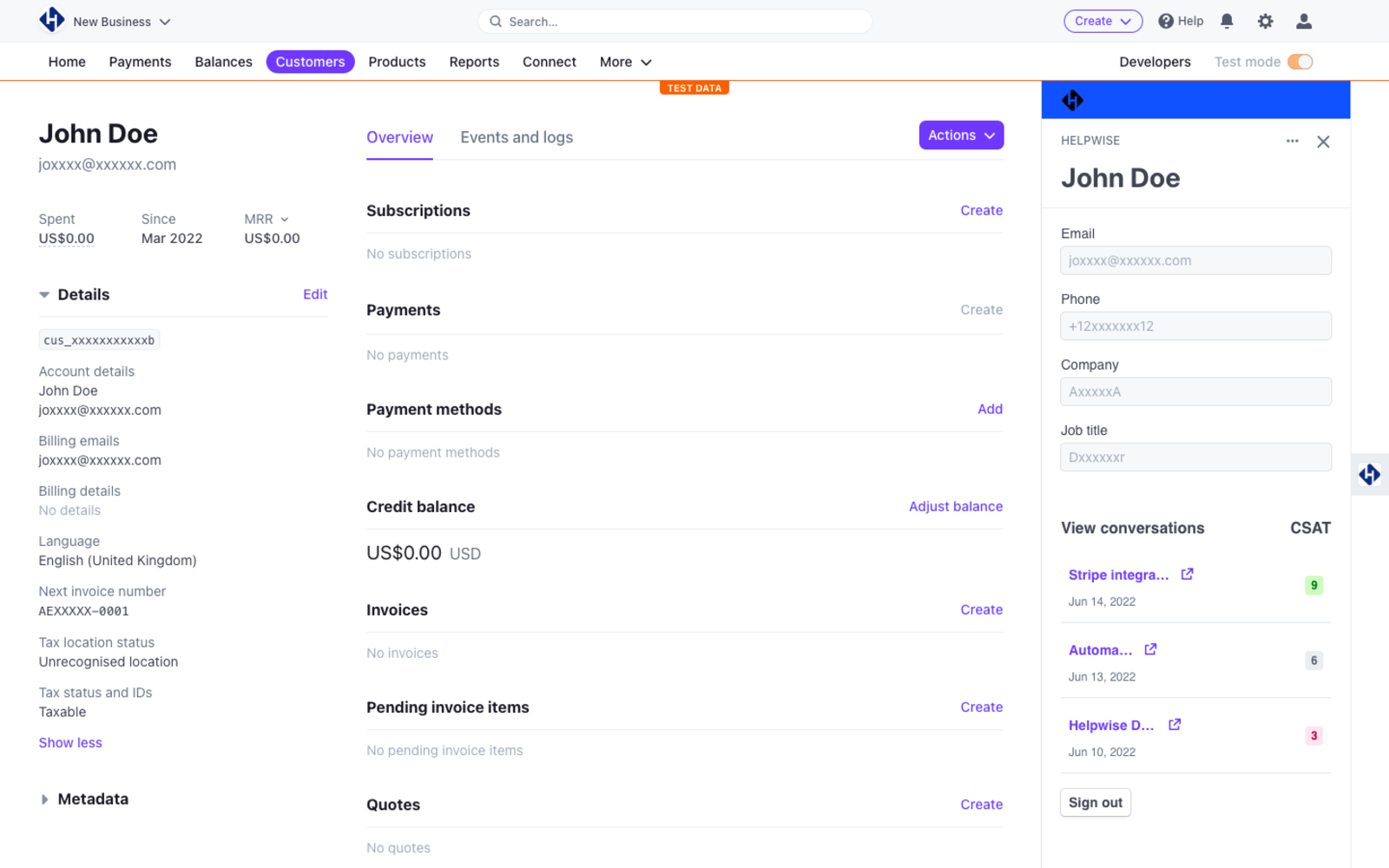Open Stripe integration conversation via external link icon
The image size is (1389, 868).
point(1187,573)
